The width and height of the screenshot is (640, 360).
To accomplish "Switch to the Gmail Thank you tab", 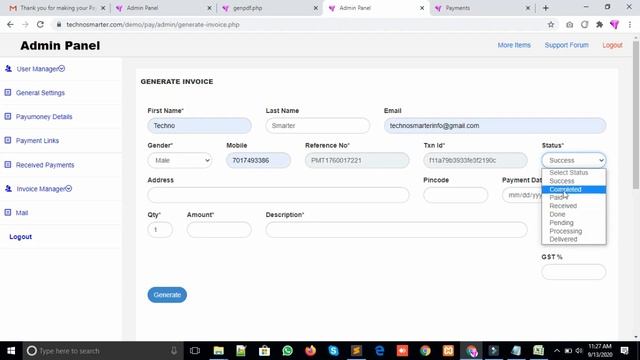I will click(x=57, y=8).
